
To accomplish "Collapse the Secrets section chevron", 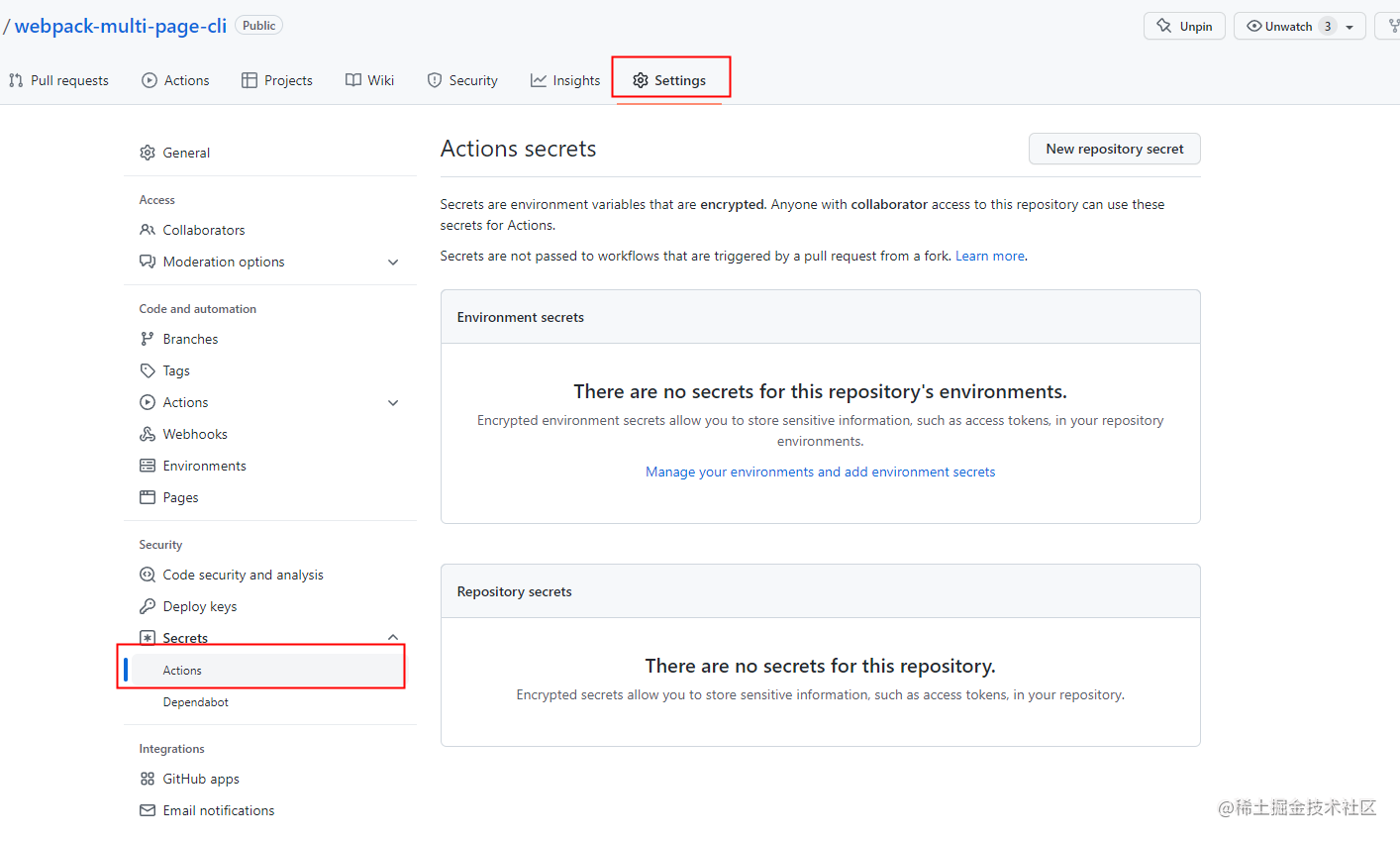I will [x=393, y=637].
